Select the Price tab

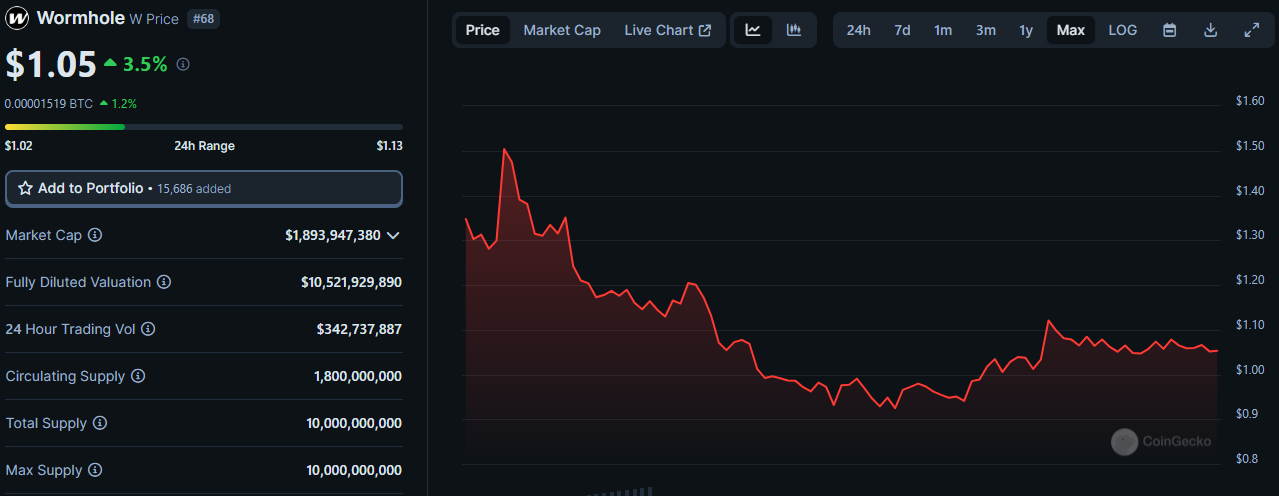[482, 30]
